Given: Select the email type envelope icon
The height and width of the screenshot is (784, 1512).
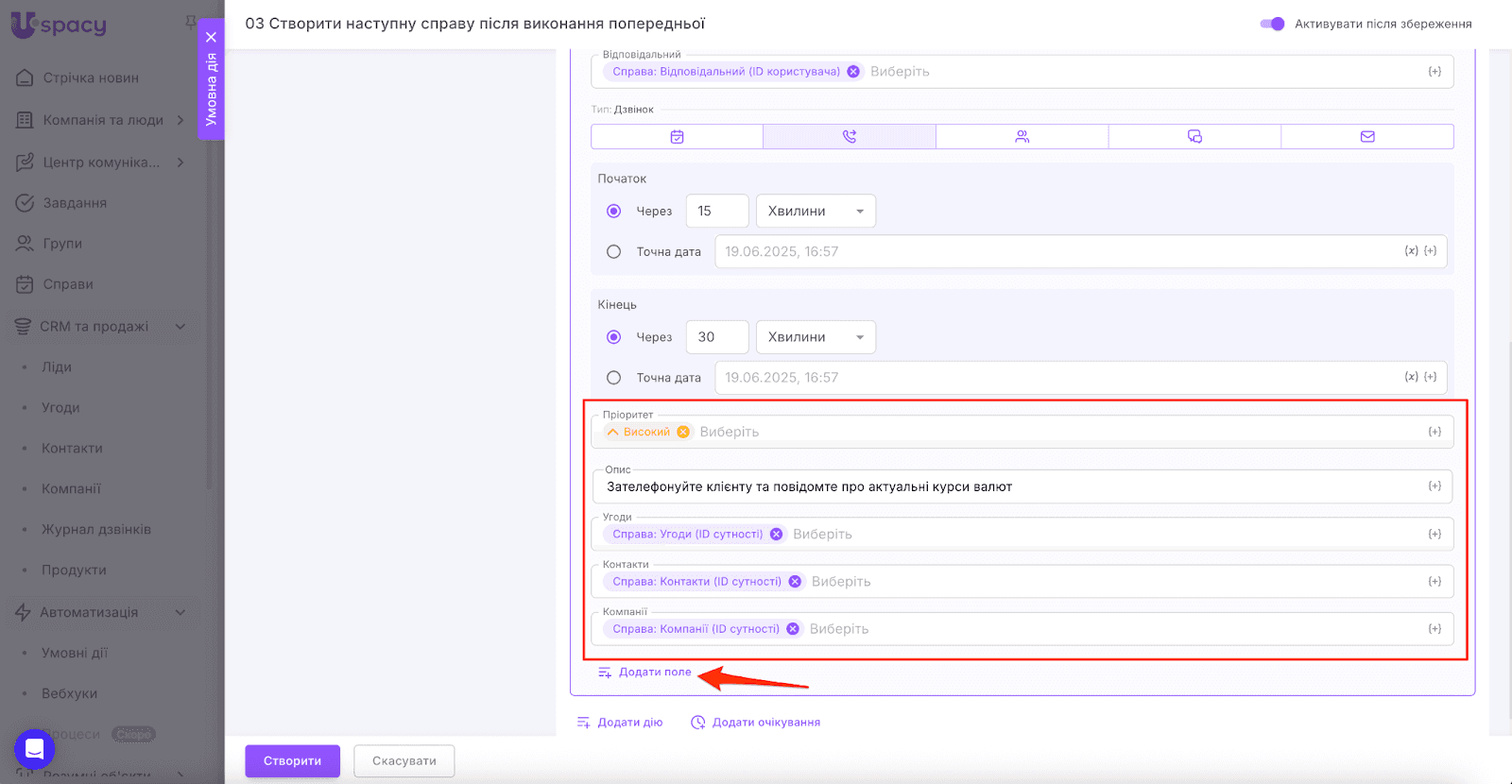Looking at the screenshot, I should [x=1367, y=137].
